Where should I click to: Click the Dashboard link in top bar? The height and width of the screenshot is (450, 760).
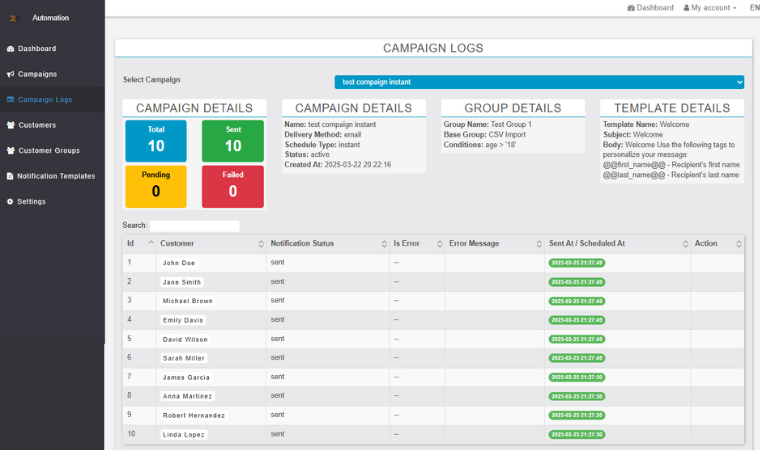[650, 8]
